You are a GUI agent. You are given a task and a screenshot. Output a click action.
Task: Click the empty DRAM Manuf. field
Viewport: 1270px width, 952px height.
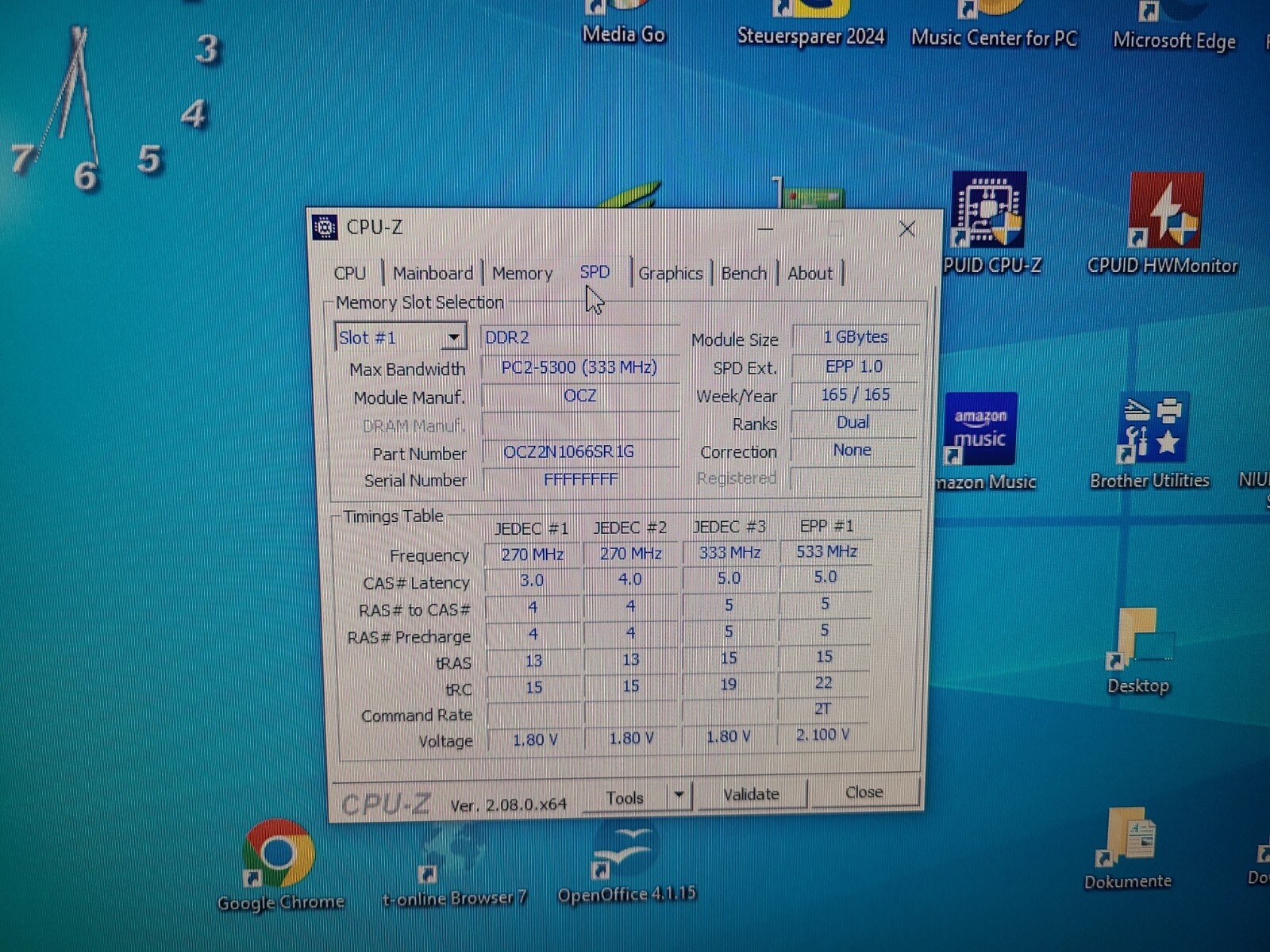(580, 424)
